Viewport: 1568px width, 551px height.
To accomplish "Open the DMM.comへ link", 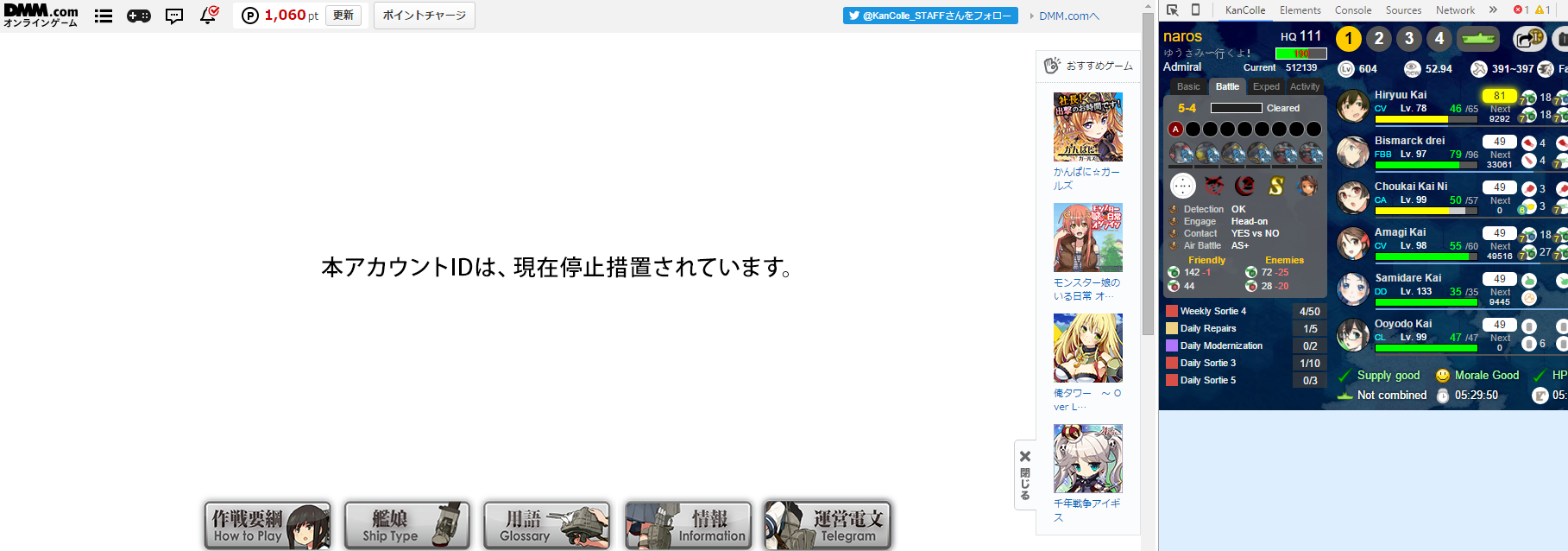I will coord(1069,16).
